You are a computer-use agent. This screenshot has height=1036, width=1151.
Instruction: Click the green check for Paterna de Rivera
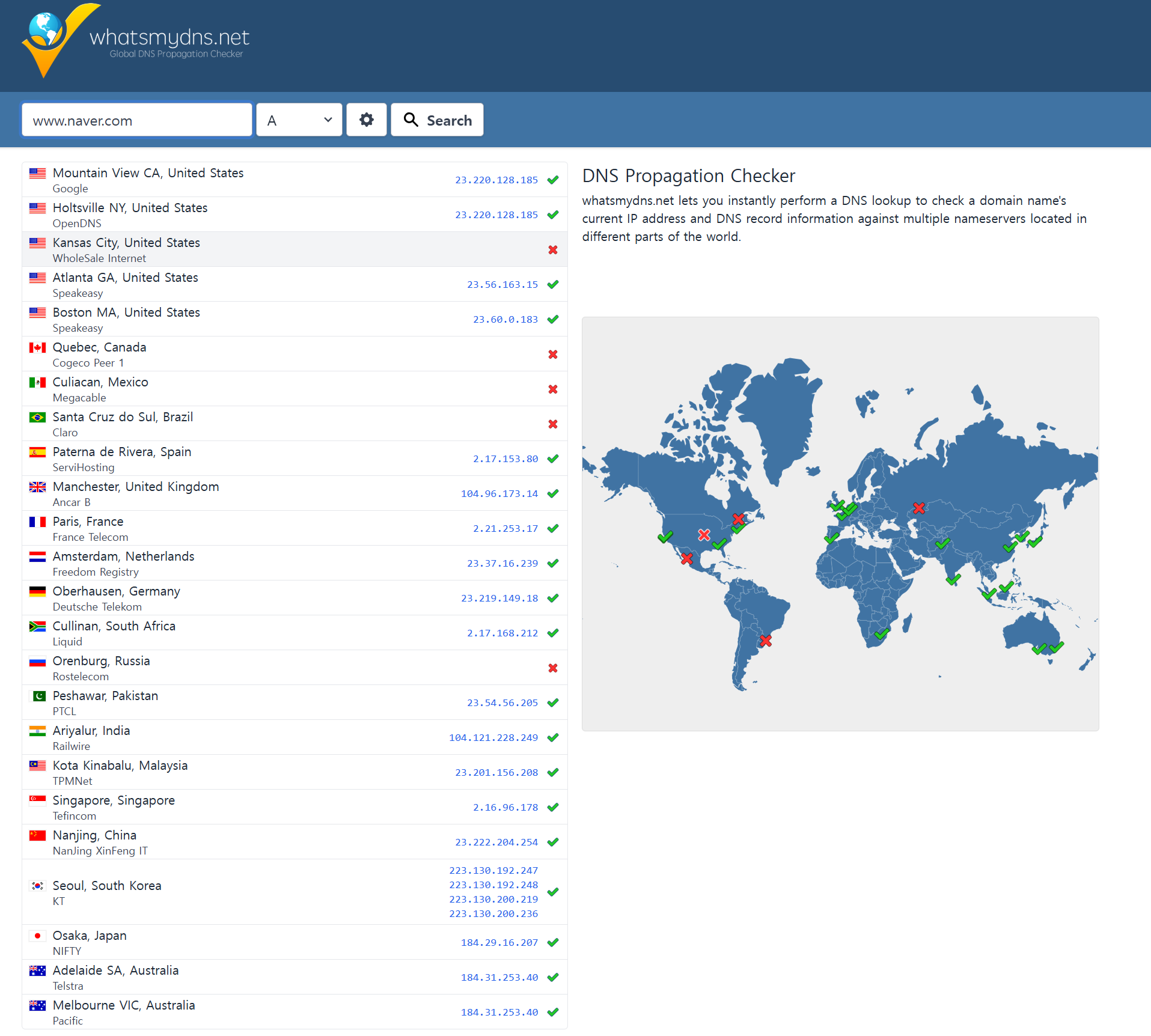click(x=553, y=459)
